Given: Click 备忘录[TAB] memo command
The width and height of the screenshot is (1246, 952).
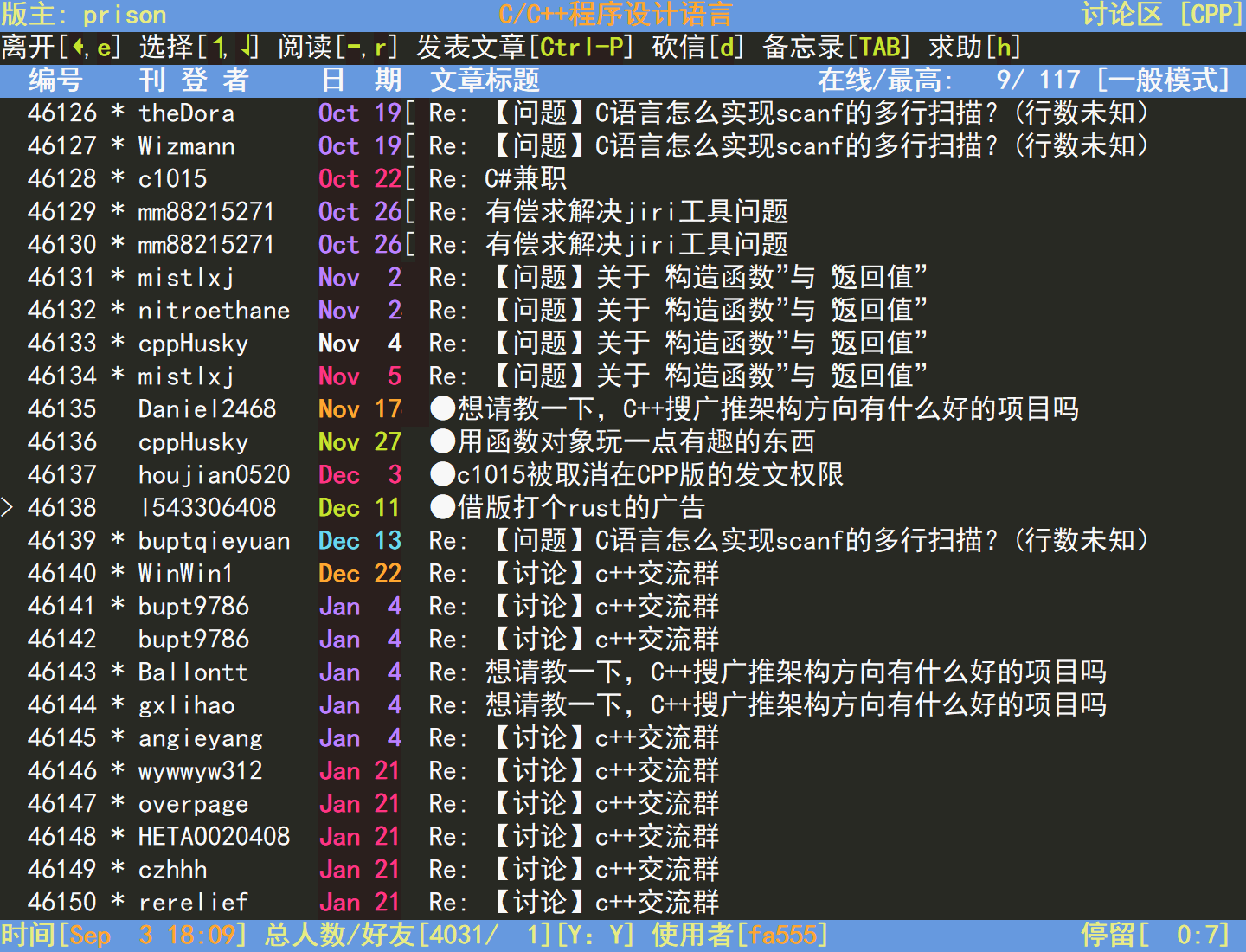Looking at the screenshot, I should coord(837,48).
